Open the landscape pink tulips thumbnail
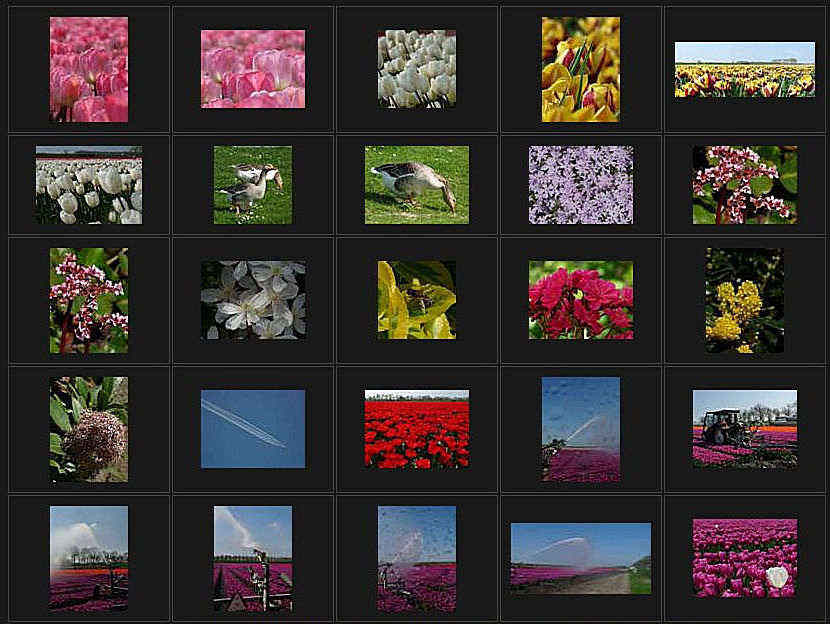830x624 pixels. coord(253,69)
